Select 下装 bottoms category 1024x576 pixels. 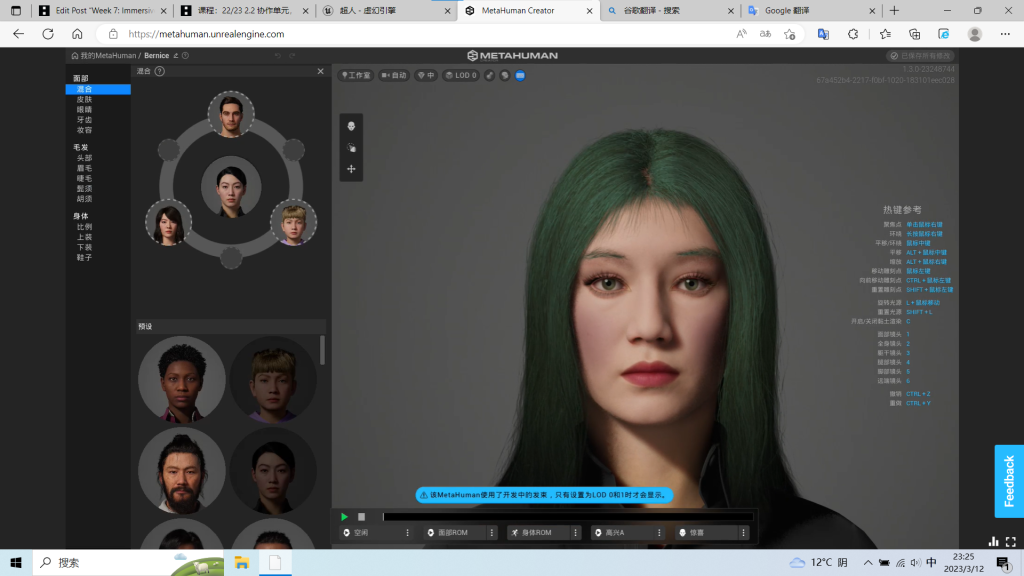click(x=84, y=248)
